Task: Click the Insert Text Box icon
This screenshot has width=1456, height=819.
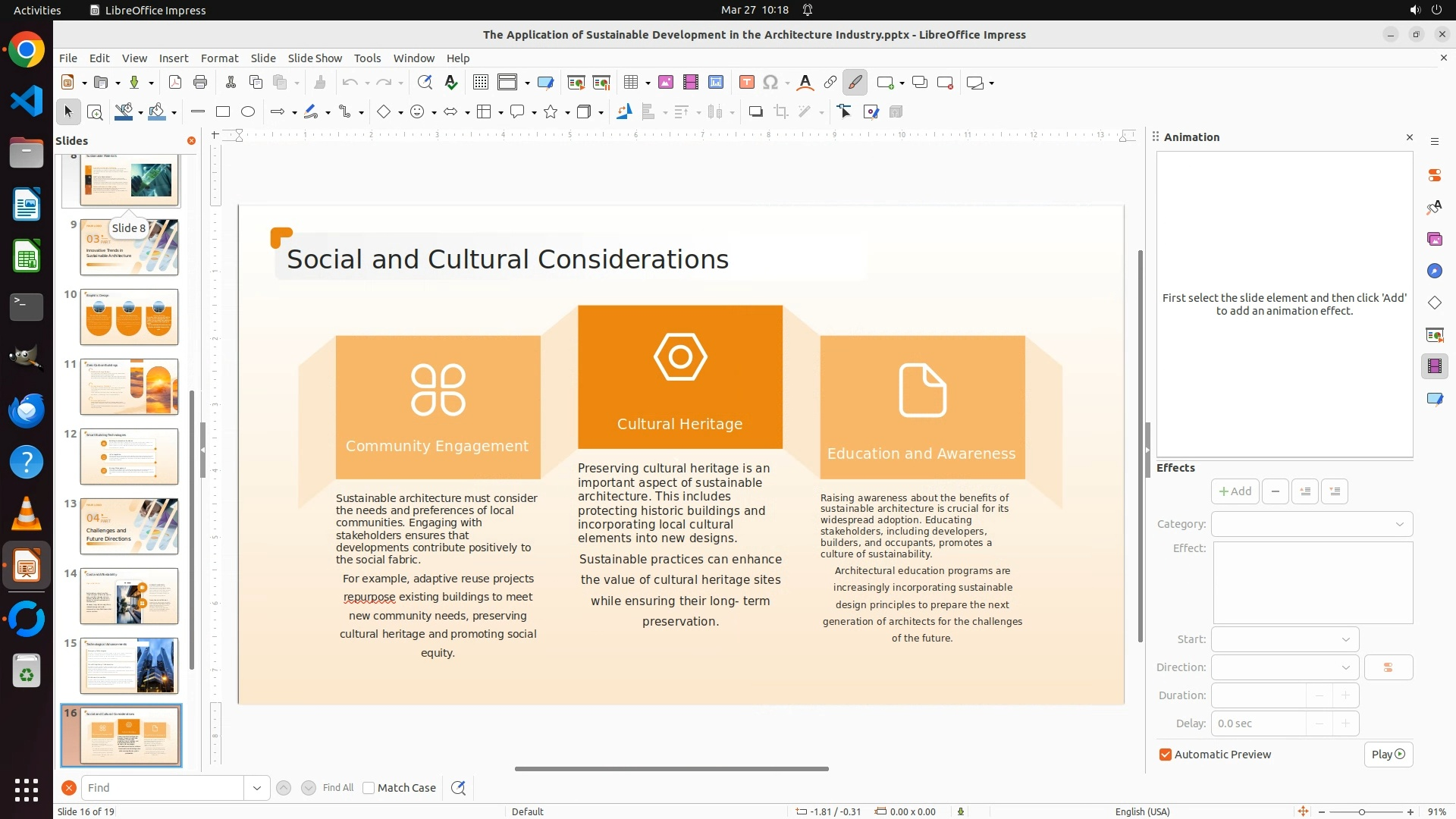Action: coord(746,83)
